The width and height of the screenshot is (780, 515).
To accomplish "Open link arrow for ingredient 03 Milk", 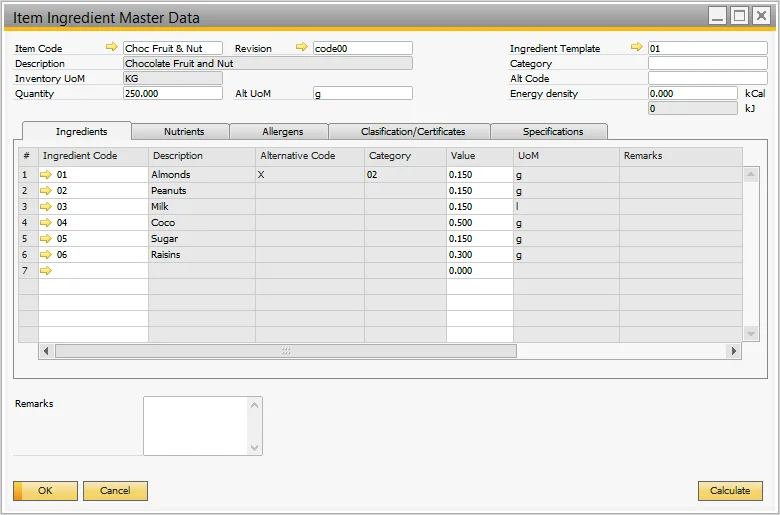I will coord(46,206).
